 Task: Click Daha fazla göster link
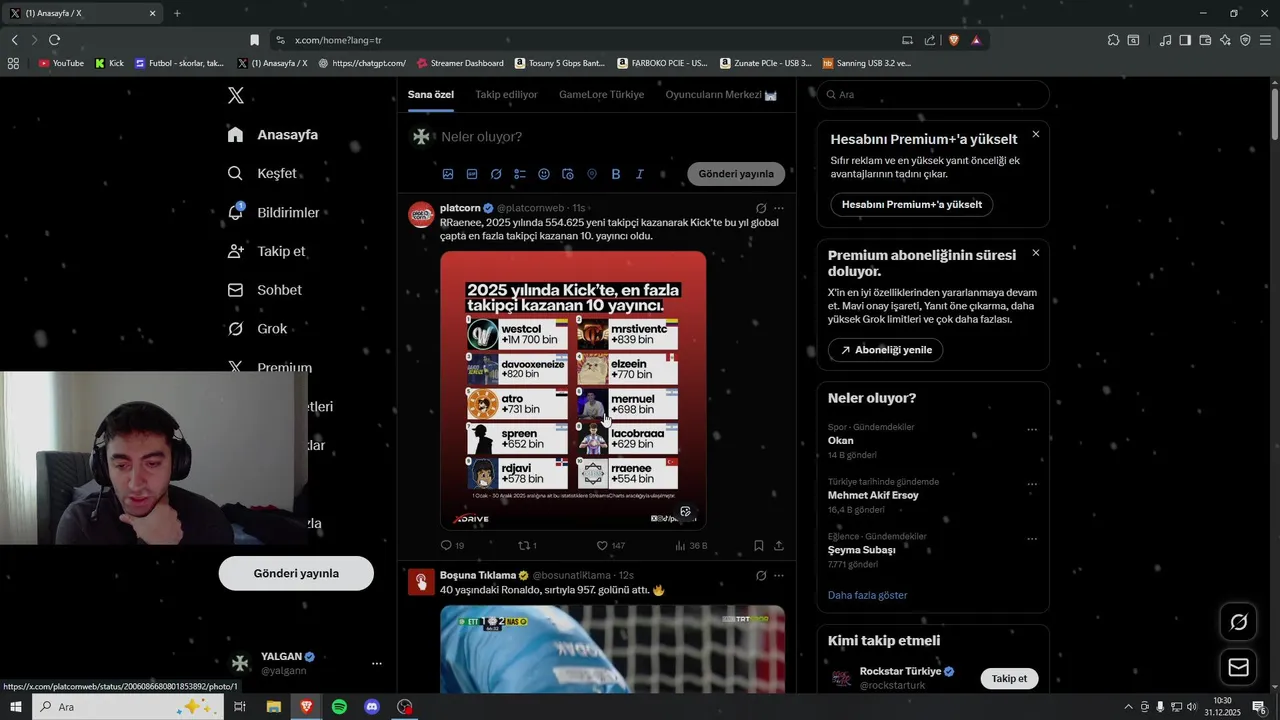coord(868,595)
